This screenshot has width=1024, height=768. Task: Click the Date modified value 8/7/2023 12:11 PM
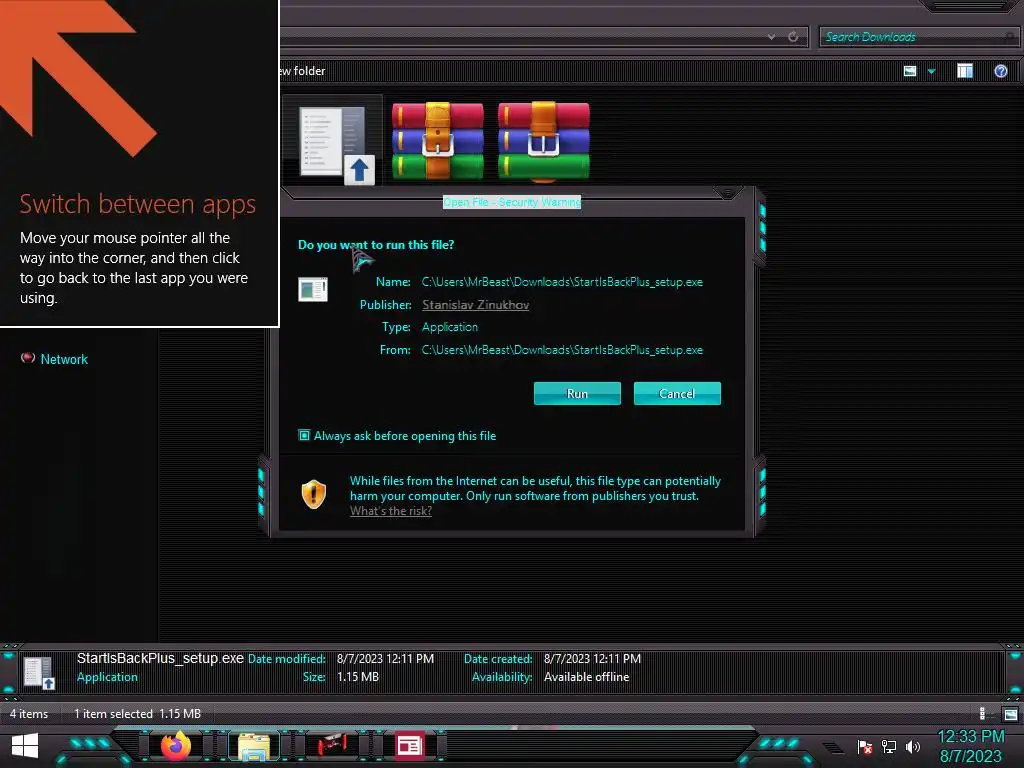click(385, 659)
